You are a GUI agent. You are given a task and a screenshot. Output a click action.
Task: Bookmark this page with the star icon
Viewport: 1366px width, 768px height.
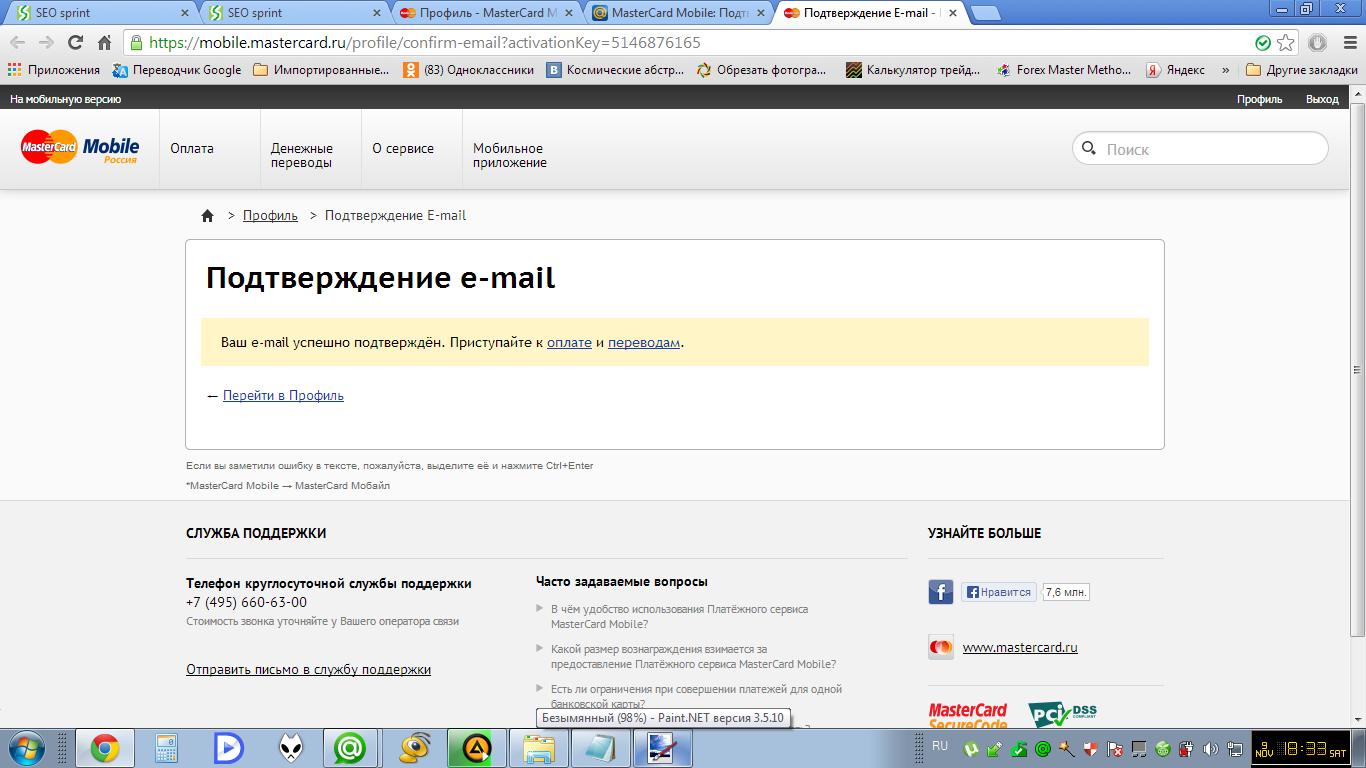point(1286,43)
